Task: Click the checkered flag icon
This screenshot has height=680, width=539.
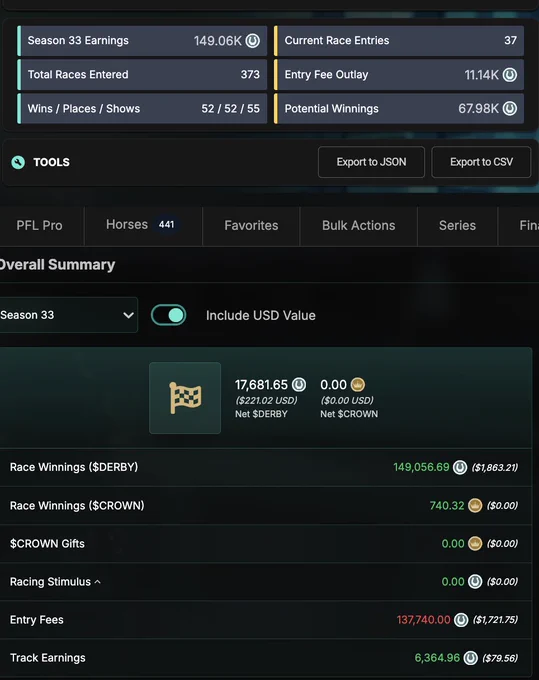Action: coord(185,398)
